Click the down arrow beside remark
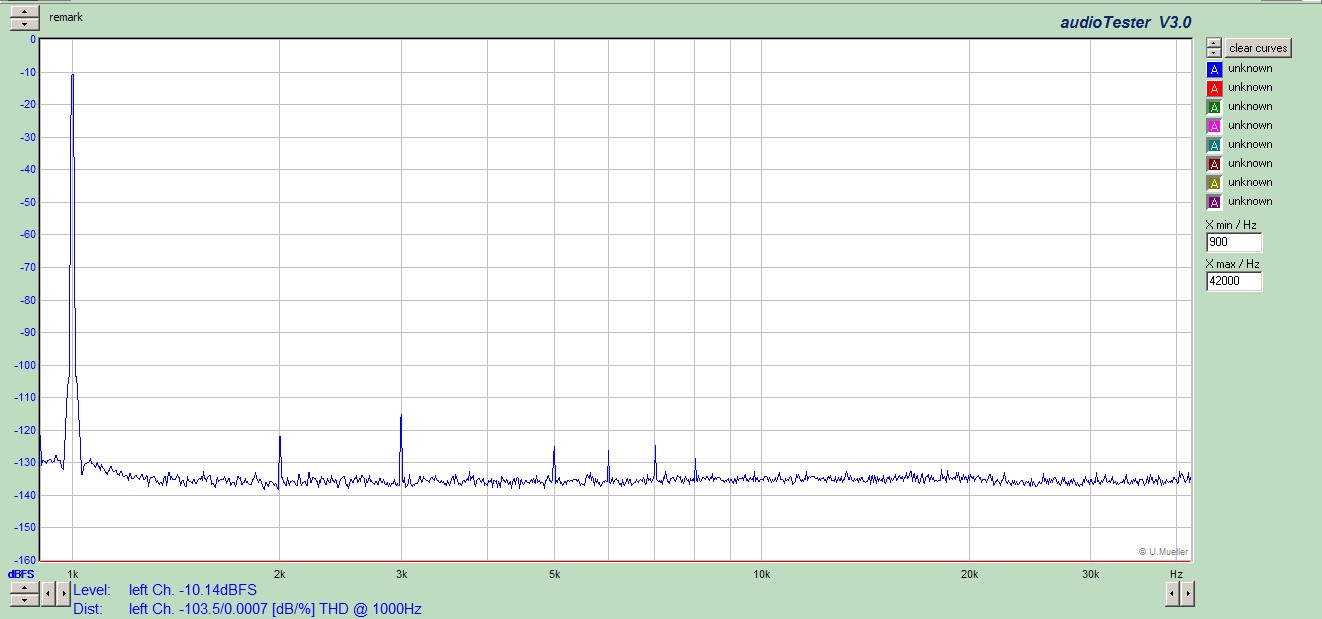The height and width of the screenshot is (619, 1322). 25,23
